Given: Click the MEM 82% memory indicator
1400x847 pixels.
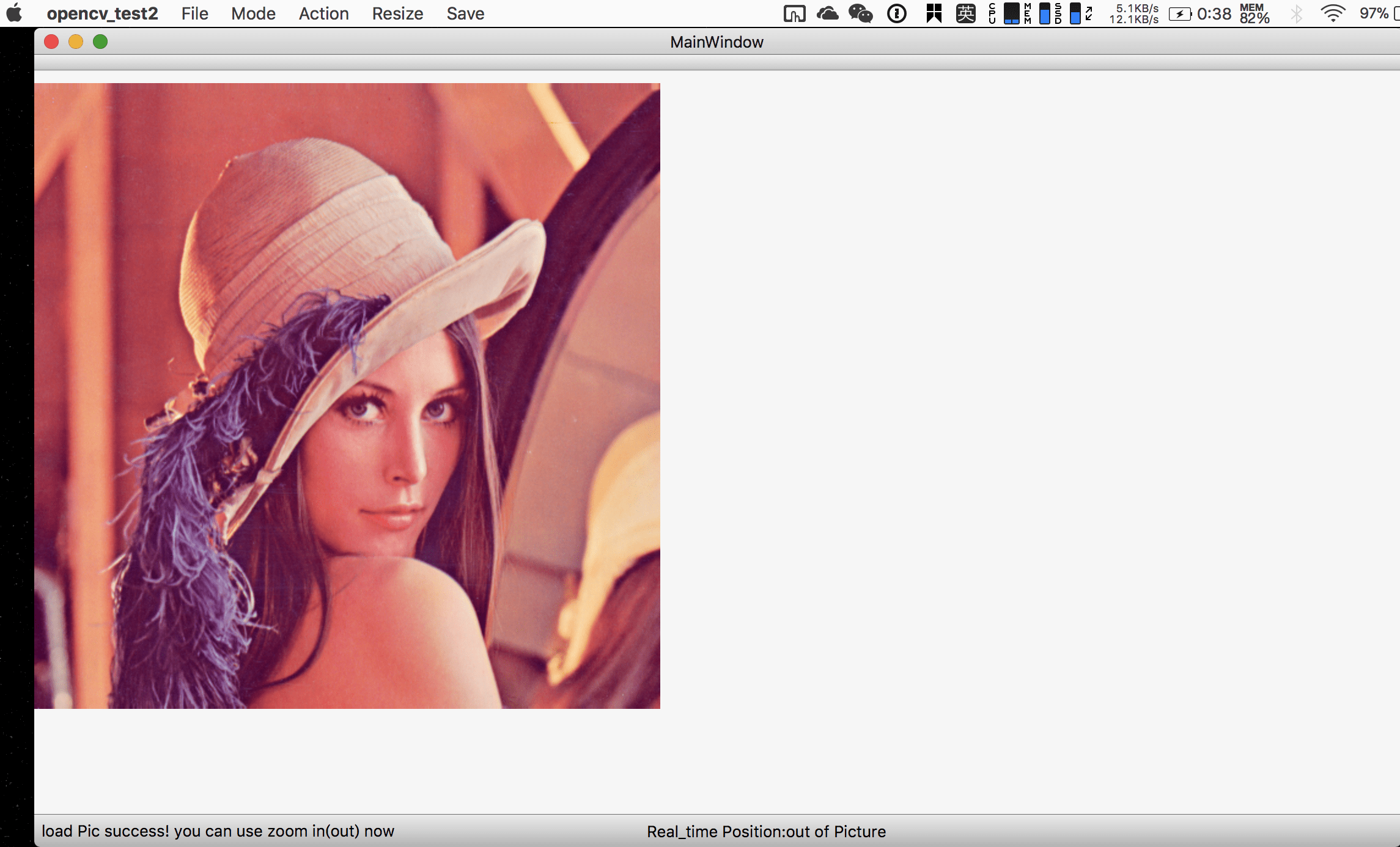Looking at the screenshot, I should [x=1254, y=13].
